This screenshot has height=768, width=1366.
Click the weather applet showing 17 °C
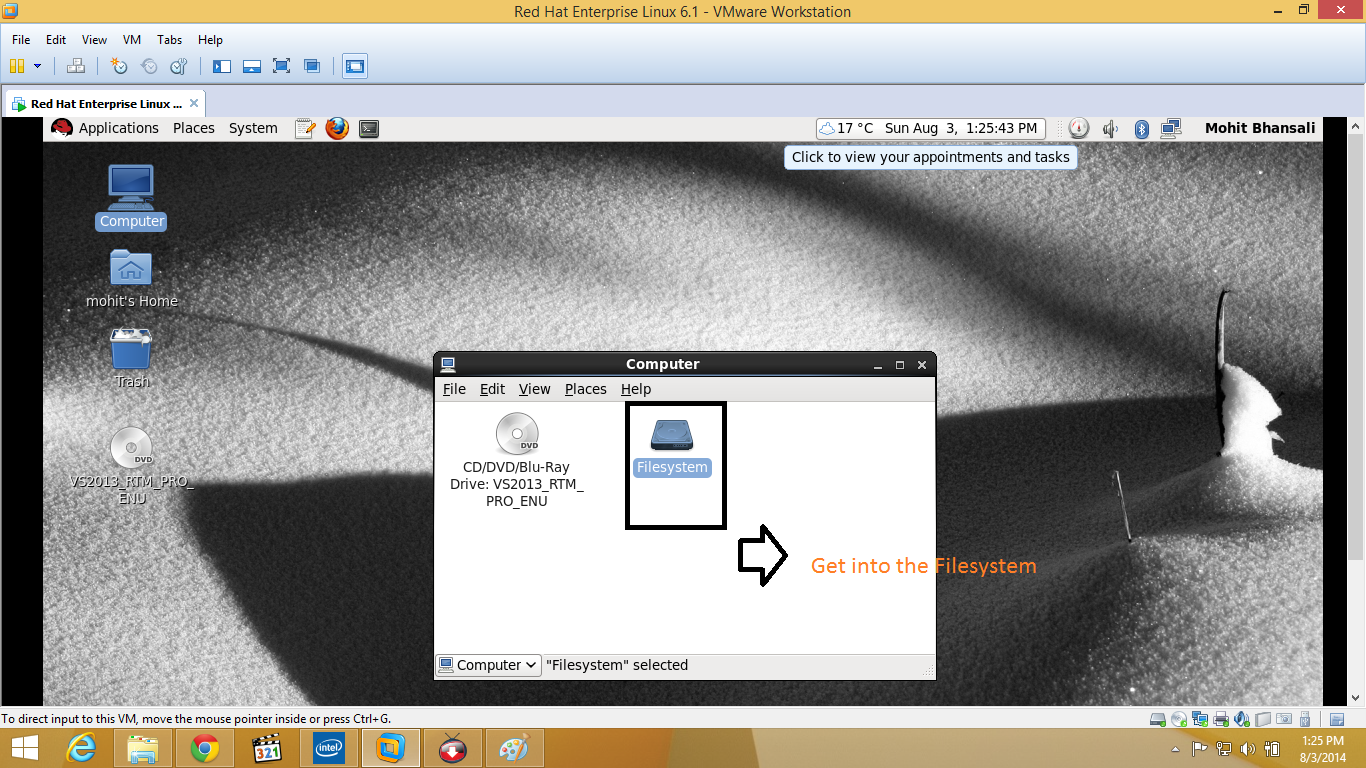(x=846, y=128)
